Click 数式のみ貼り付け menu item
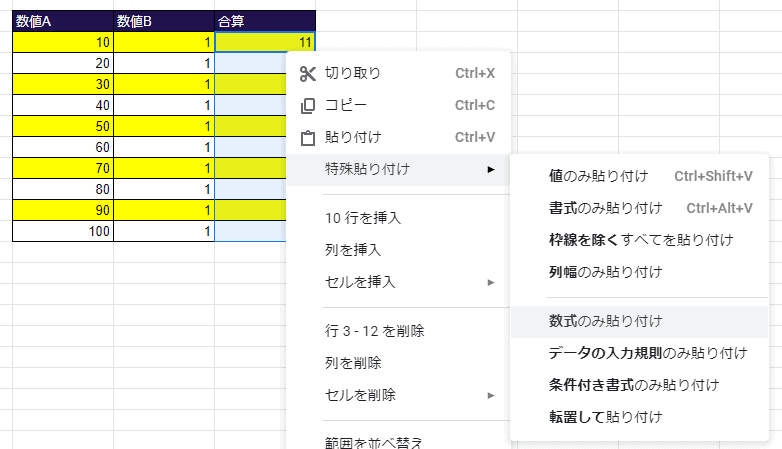This screenshot has width=782, height=449. point(605,321)
